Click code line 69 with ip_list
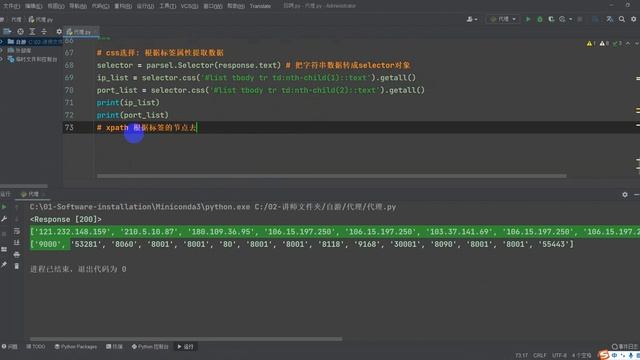Viewport: 640px width, 360px height. click(256, 78)
